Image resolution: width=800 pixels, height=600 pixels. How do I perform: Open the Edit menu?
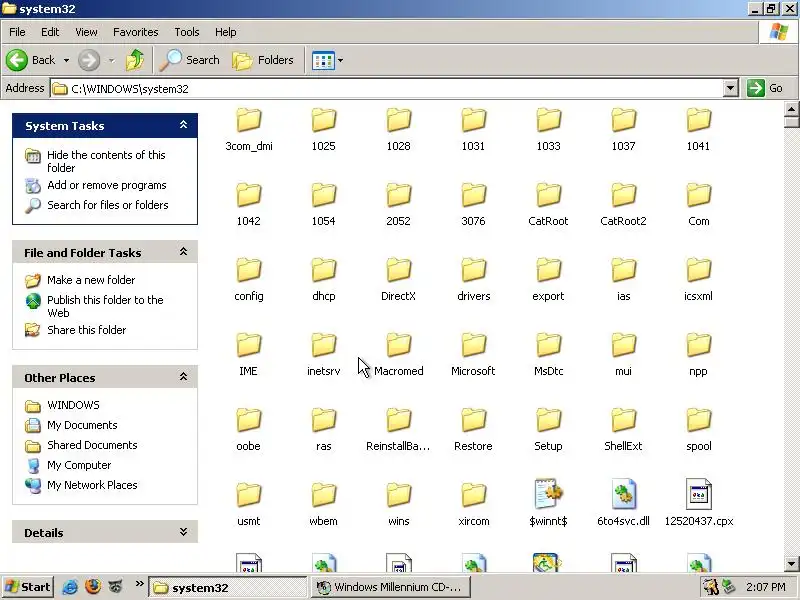[x=50, y=32]
